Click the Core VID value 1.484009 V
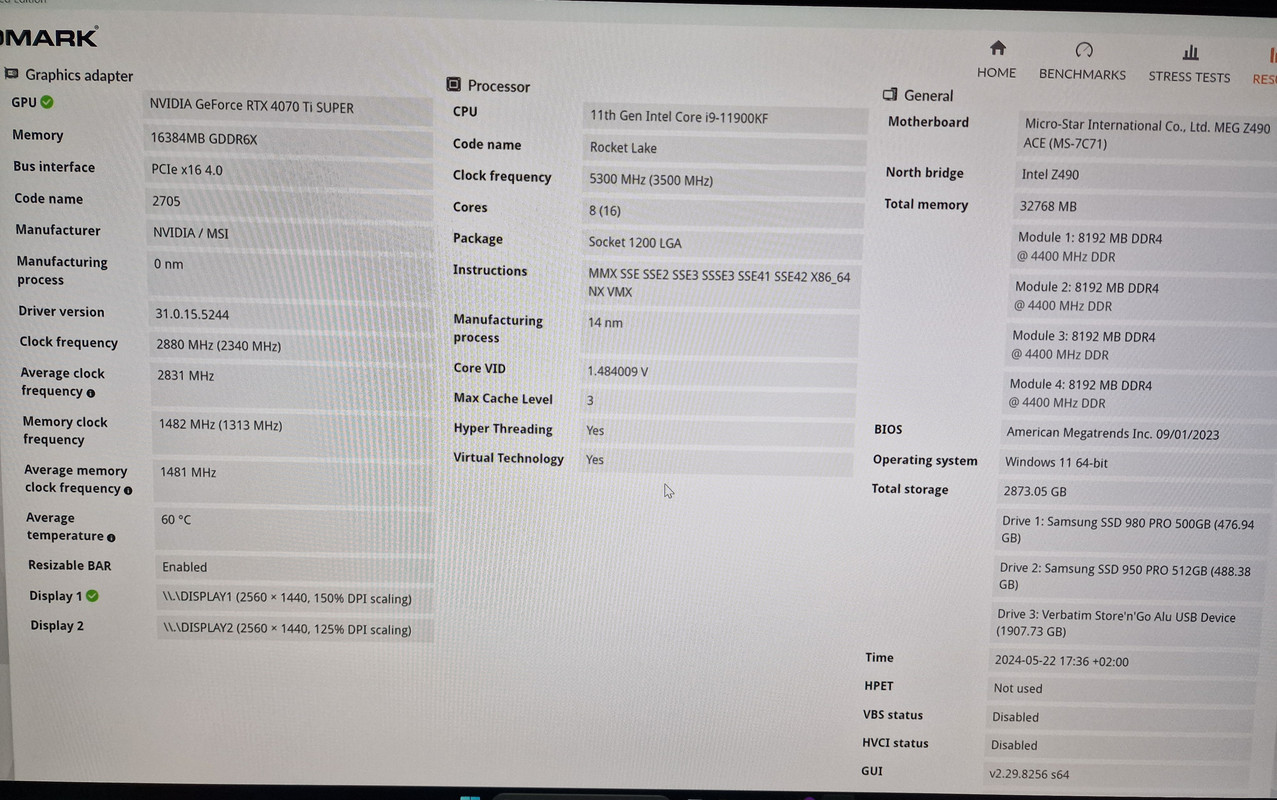Screen dimensions: 1277x800 [617, 371]
